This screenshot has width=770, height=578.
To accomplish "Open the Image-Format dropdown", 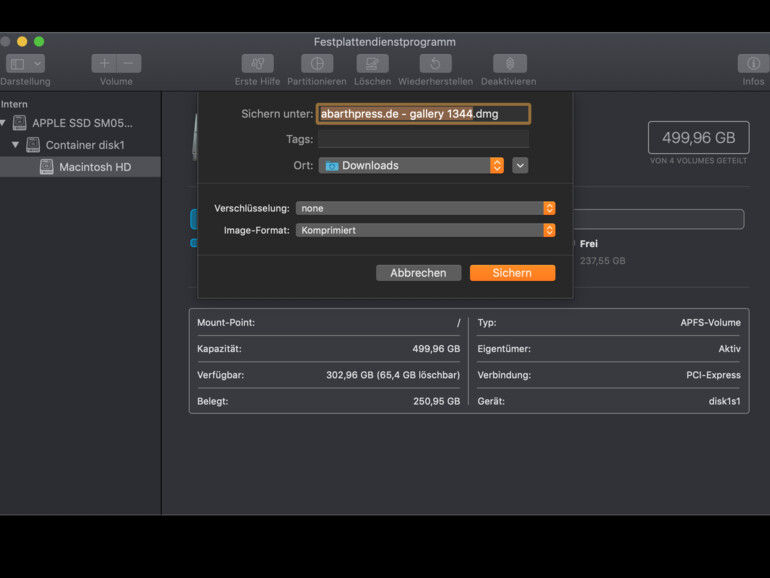I will point(425,230).
